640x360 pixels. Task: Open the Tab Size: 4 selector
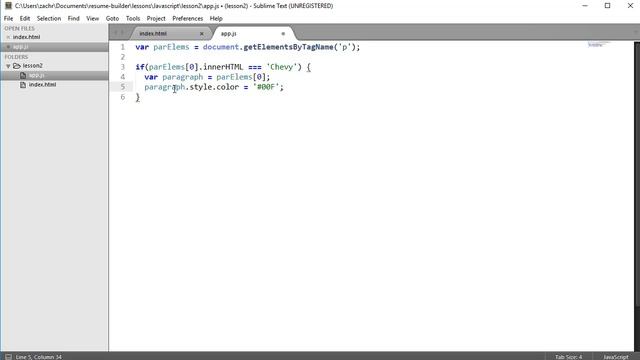coord(569,357)
